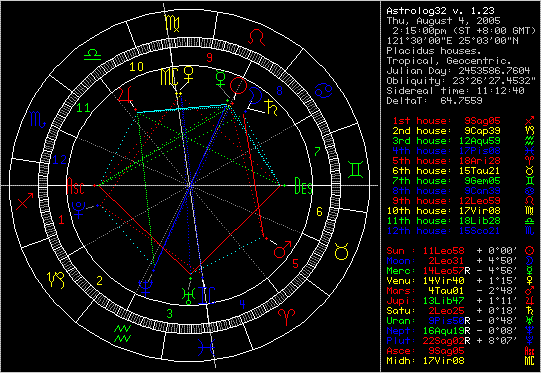
Task: Select the coordinates line 121°30'00"E 25°03'00"N
Action: [452, 41]
